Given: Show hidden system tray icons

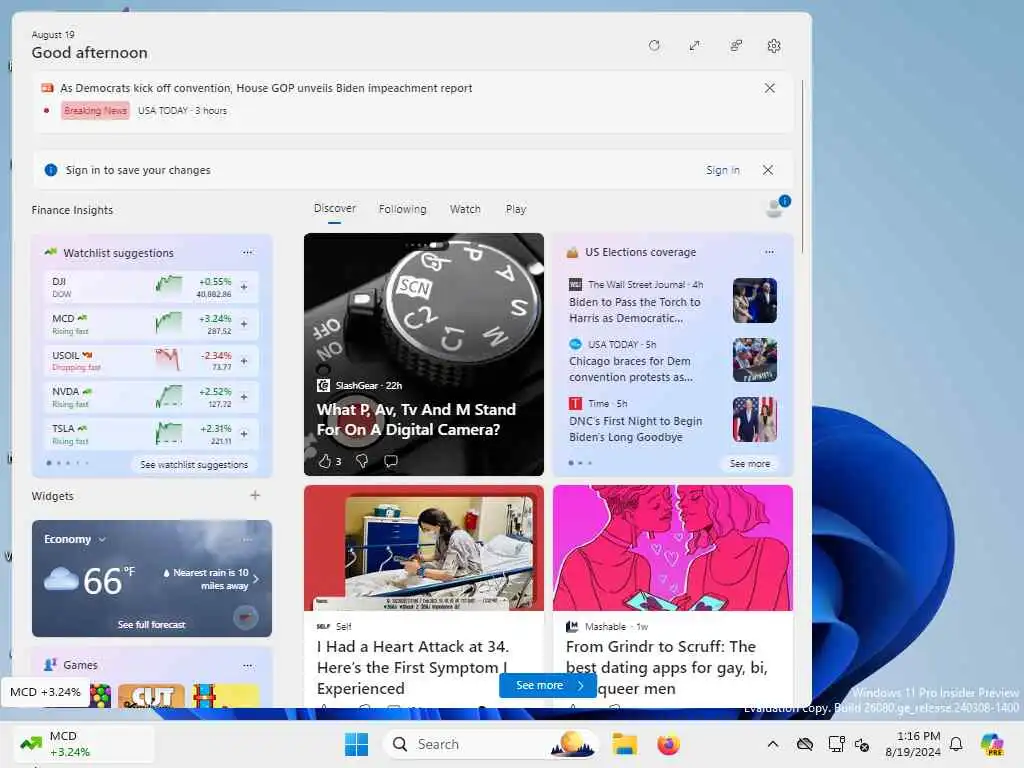Looking at the screenshot, I should 773,744.
